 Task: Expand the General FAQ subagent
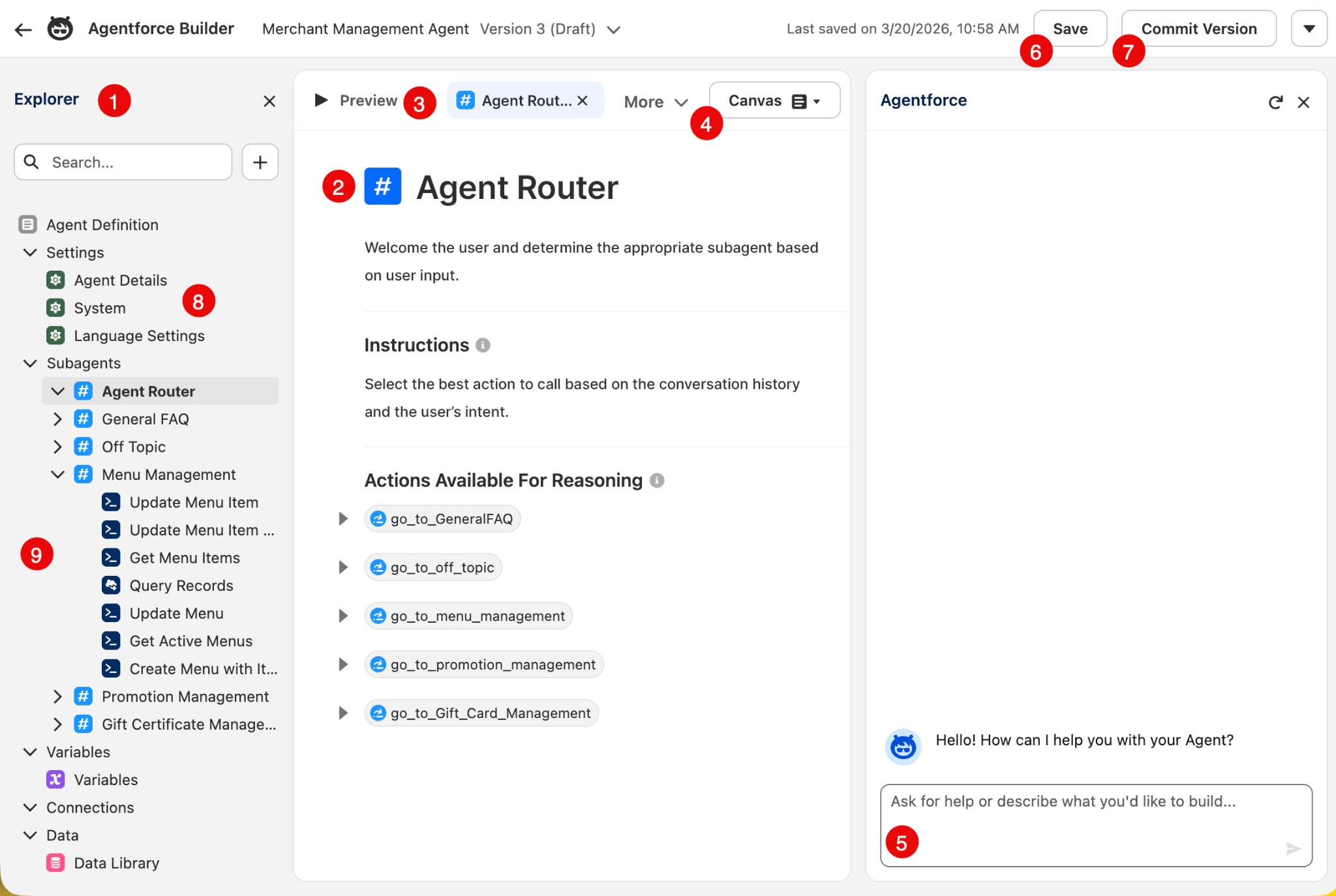(x=58, y=419)
